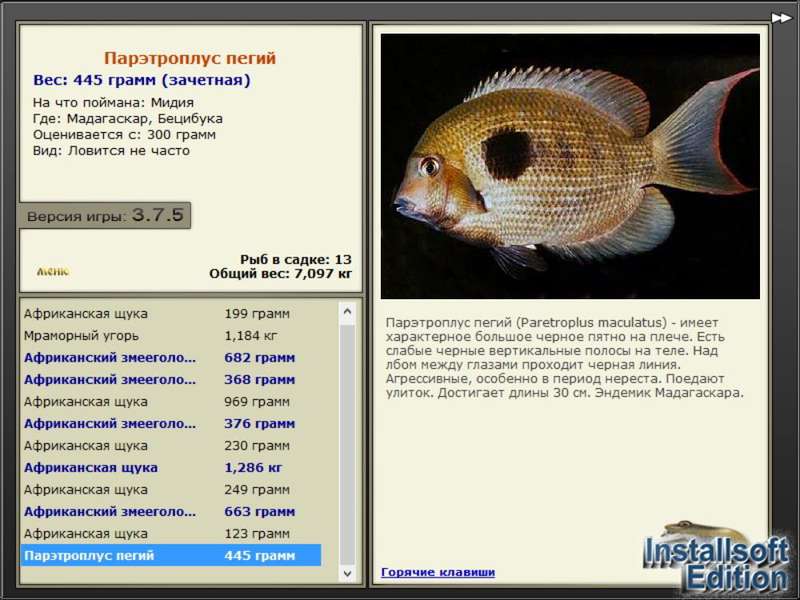Click the Вид: Ловится не часто line
Image resolution: width=800 pixels, height=600 pixels.
point(111,151)
